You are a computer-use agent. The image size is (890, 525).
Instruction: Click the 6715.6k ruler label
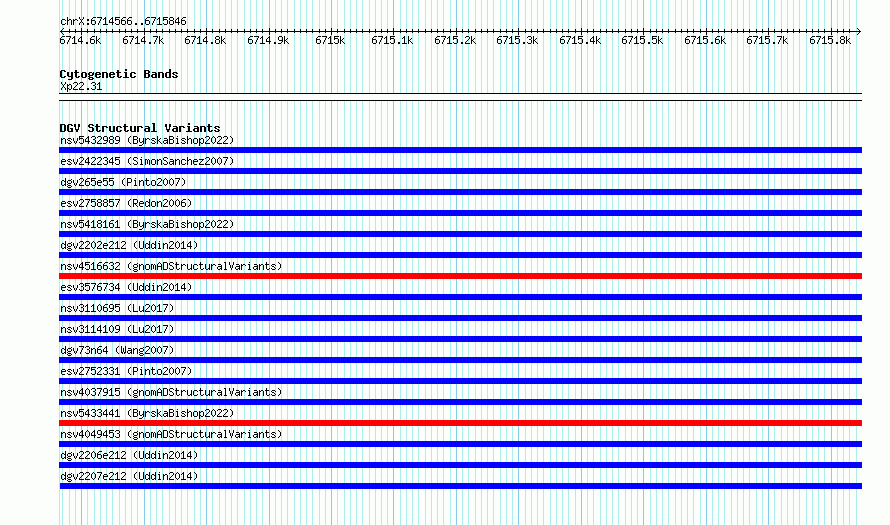click(x=705, y=40)
